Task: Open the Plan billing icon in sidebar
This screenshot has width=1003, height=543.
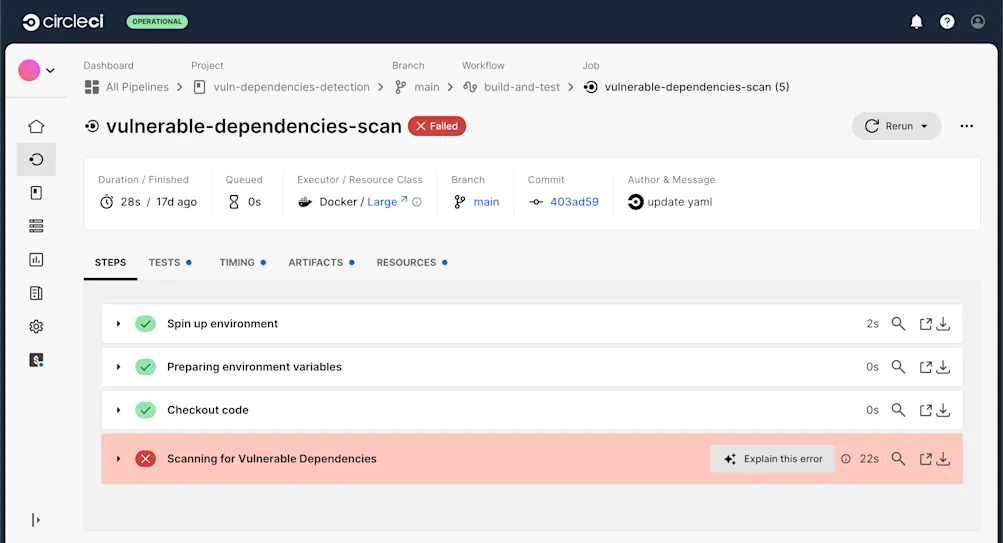Action: click(x=36, y=359)
